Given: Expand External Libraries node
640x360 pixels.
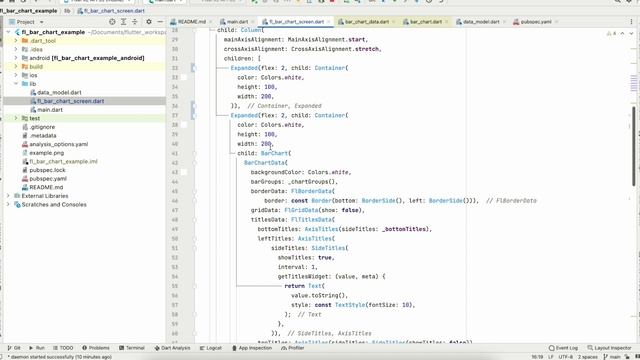Looking at the screenshot, I should tap(8, 196).
